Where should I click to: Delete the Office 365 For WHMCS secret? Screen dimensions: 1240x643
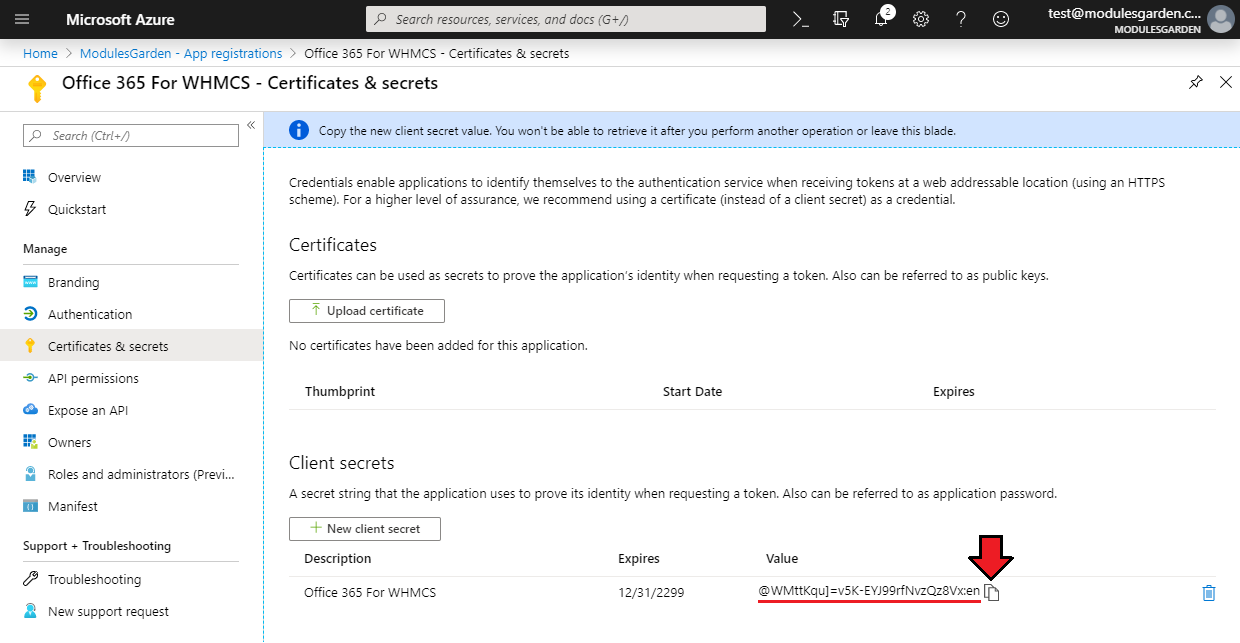coord(1208,592)
